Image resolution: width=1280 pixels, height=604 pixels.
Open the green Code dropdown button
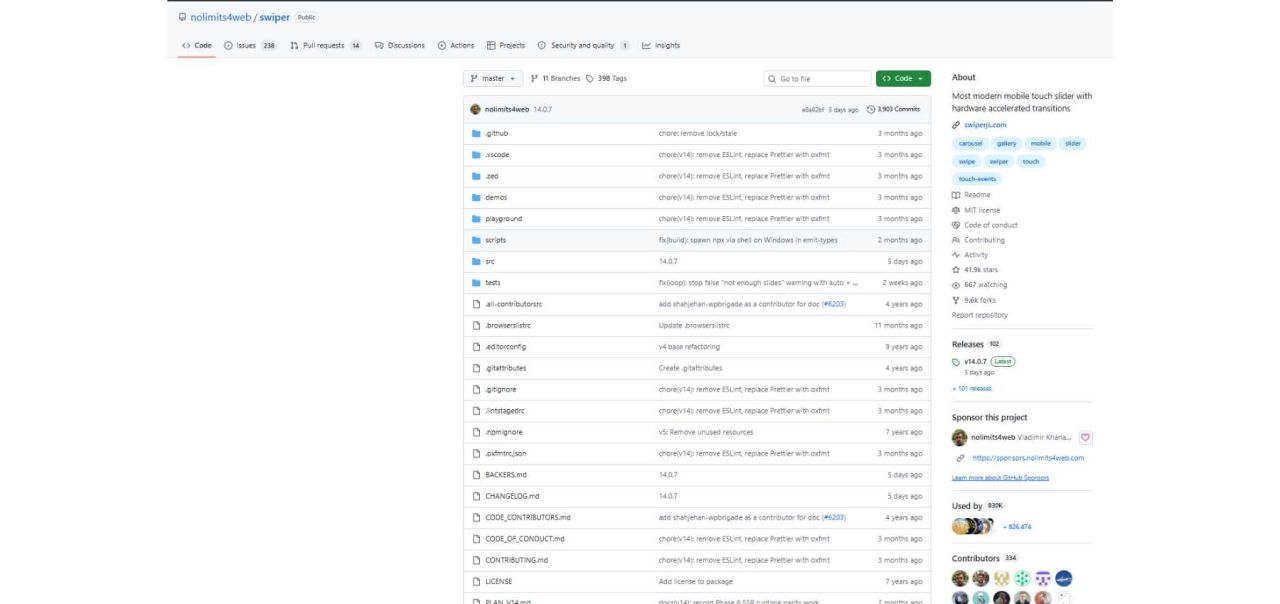click(903, 78)
